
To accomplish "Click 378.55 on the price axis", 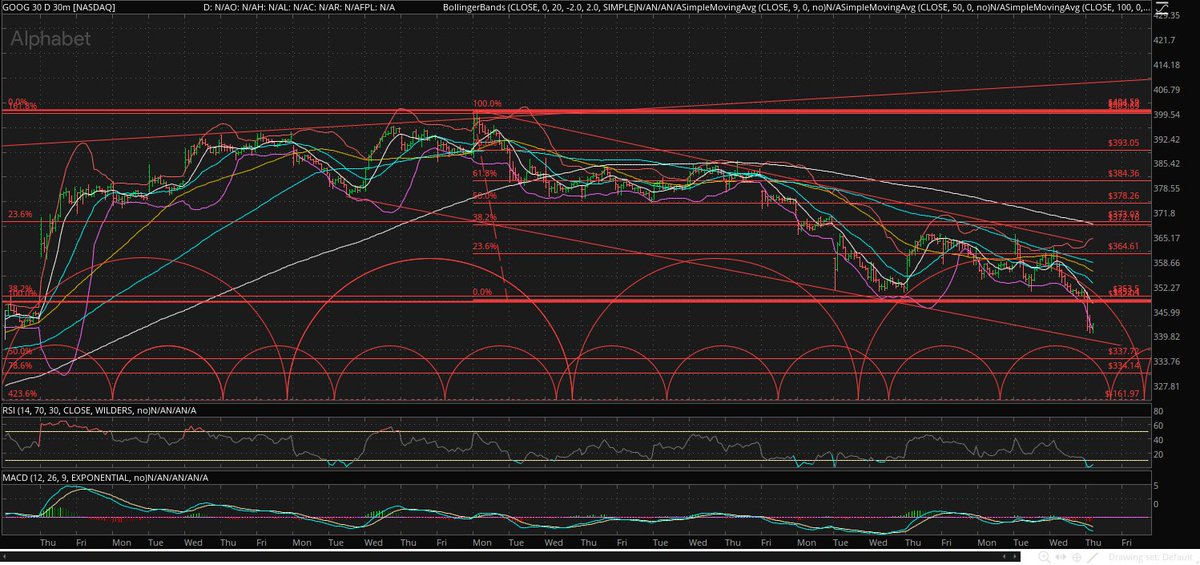I will (1168, 189).
